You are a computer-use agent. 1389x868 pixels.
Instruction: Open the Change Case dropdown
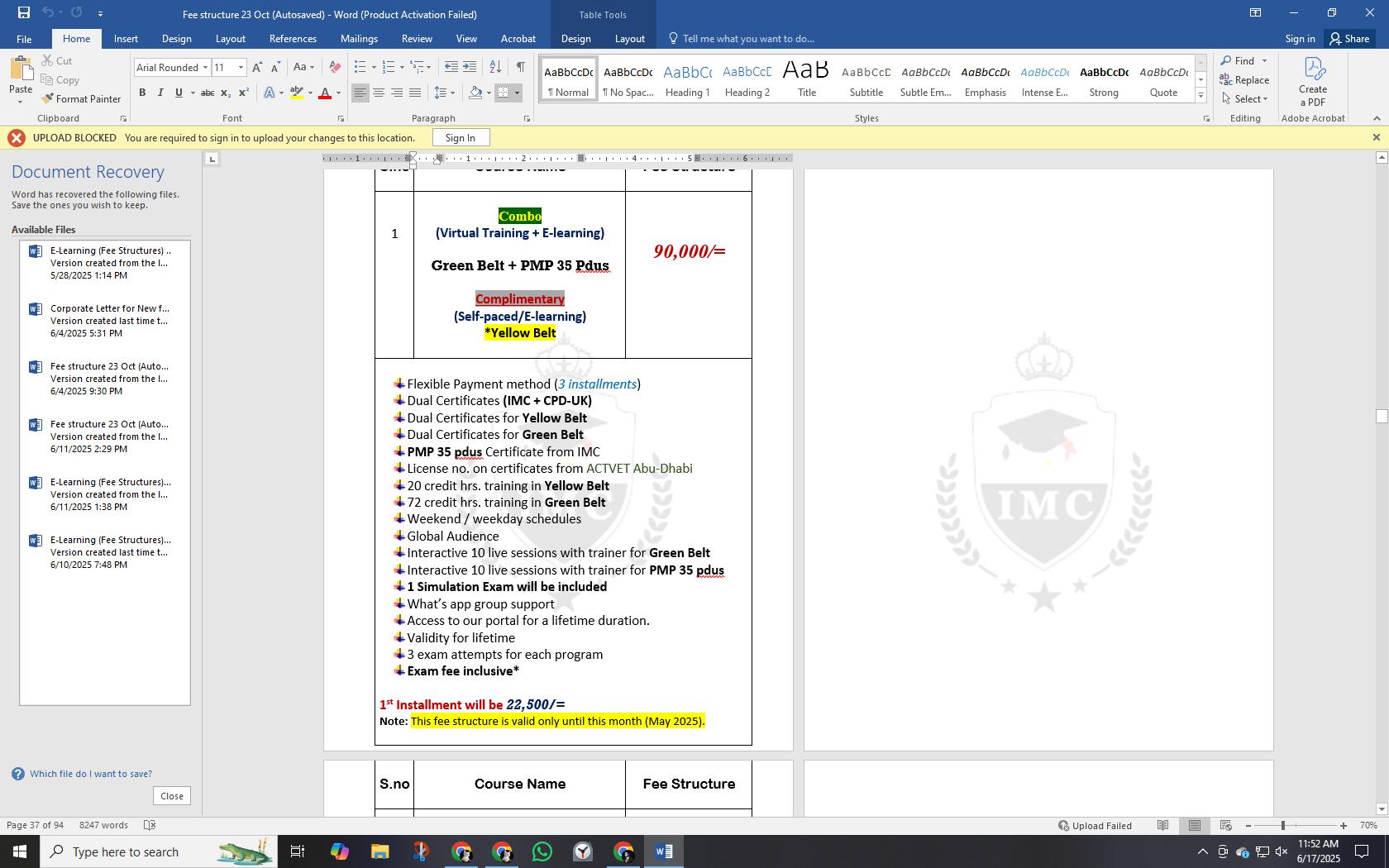pos(303,67)
